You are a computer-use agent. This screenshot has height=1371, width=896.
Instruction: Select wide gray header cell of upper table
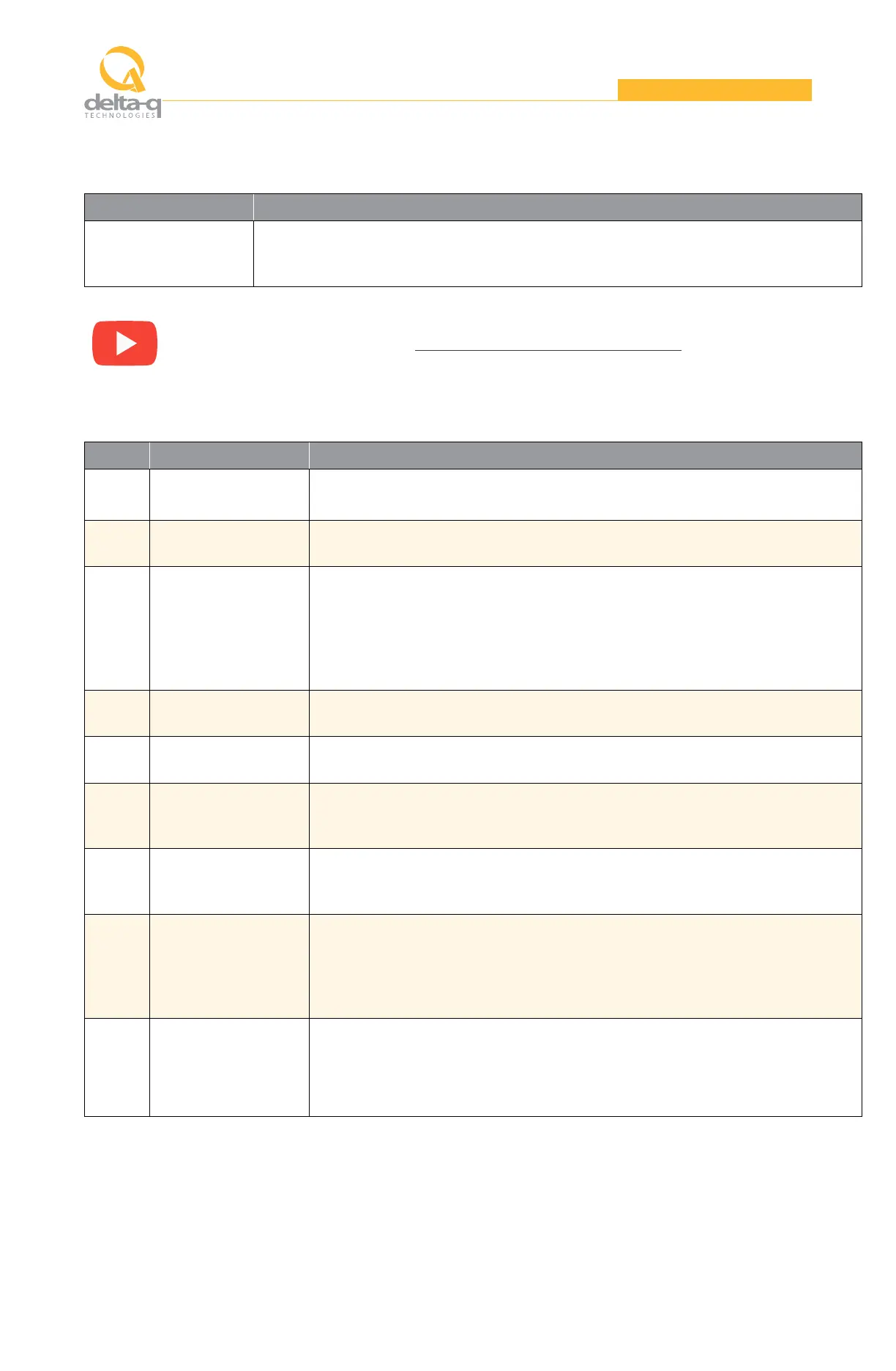[x=558, y=207]
